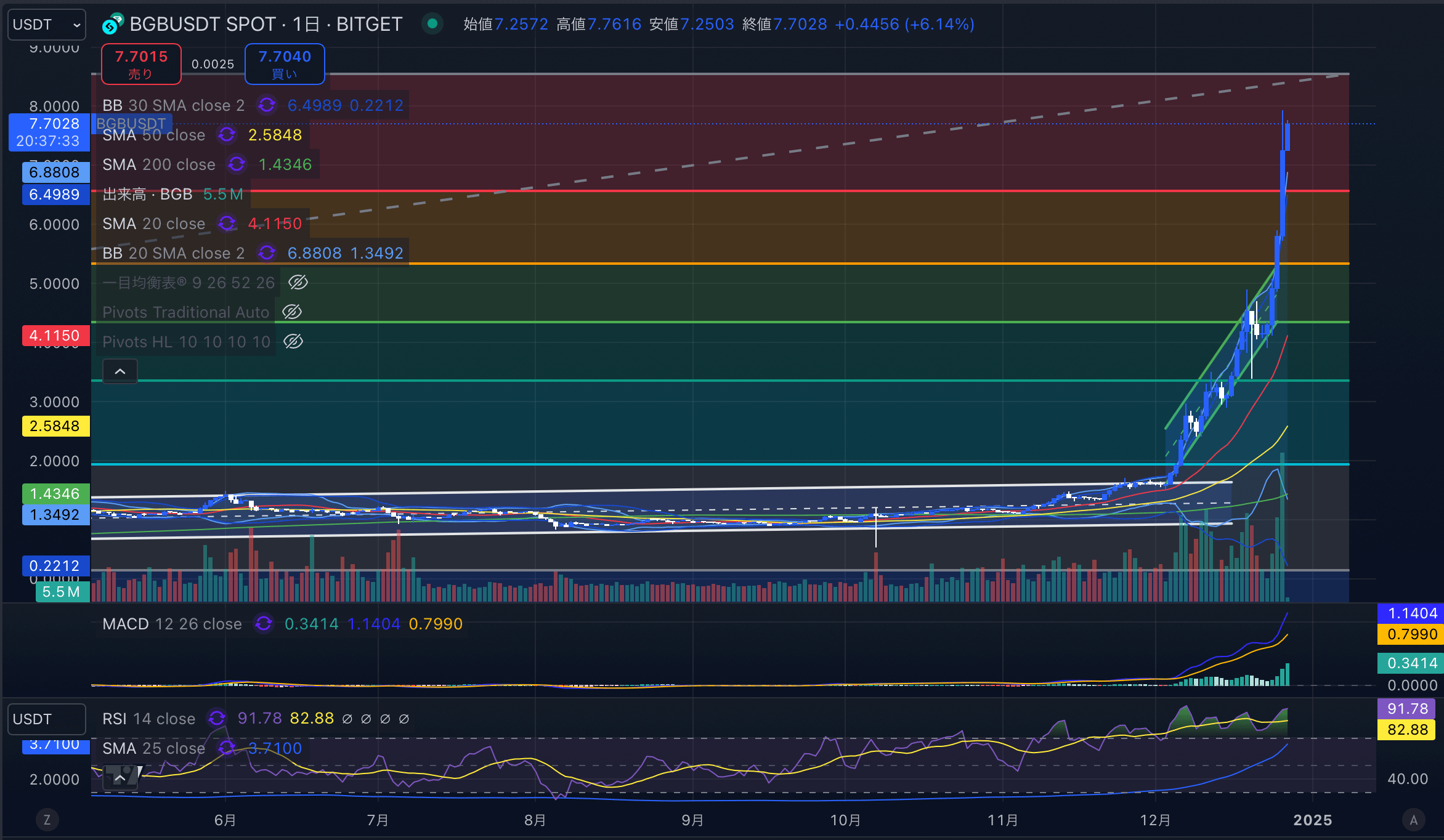Click the 0.0025 spread value
The image size is (1444, 840).
pos(213,64)
